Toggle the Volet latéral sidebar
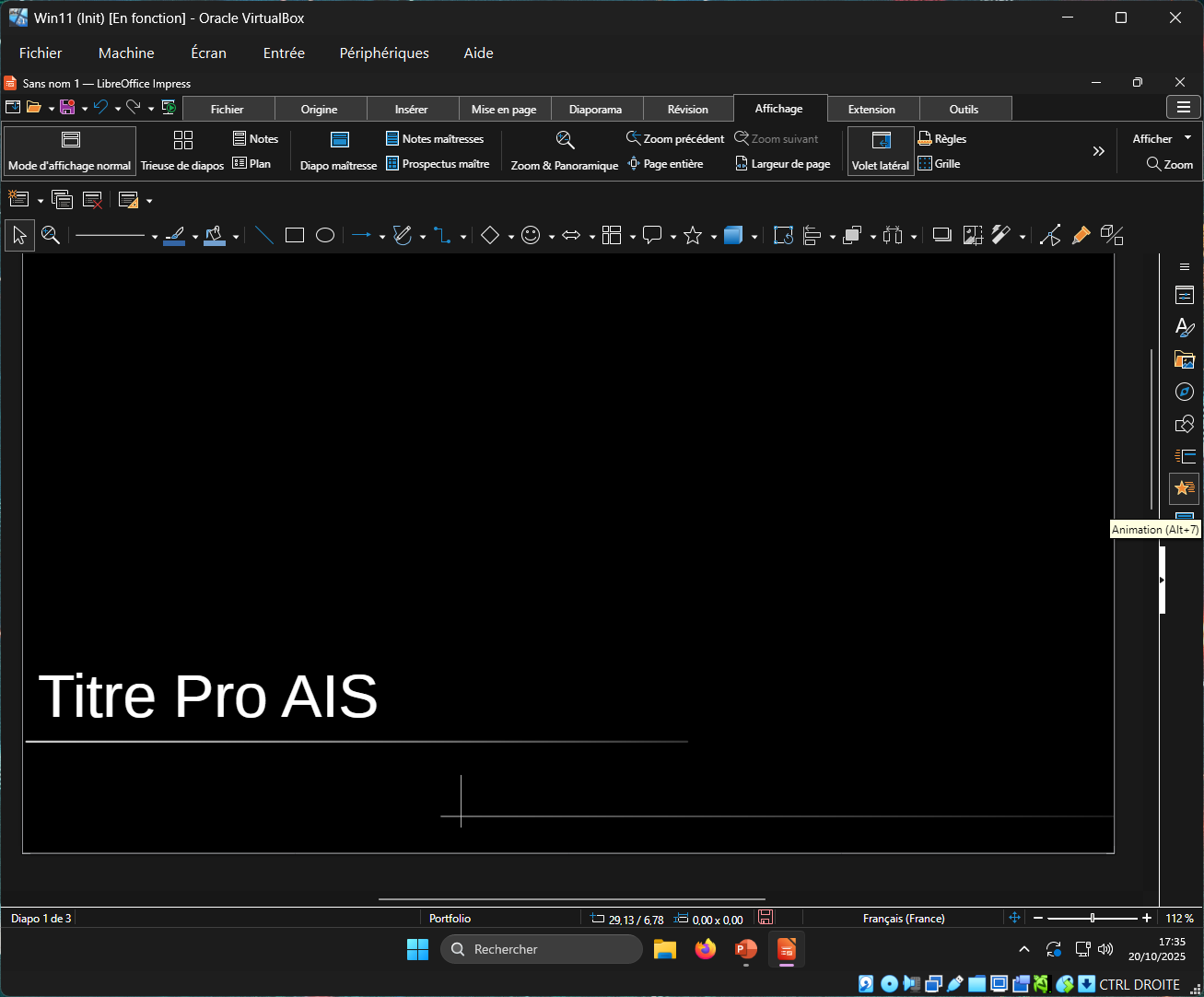1204x997 pixels. tap(880, 151)
